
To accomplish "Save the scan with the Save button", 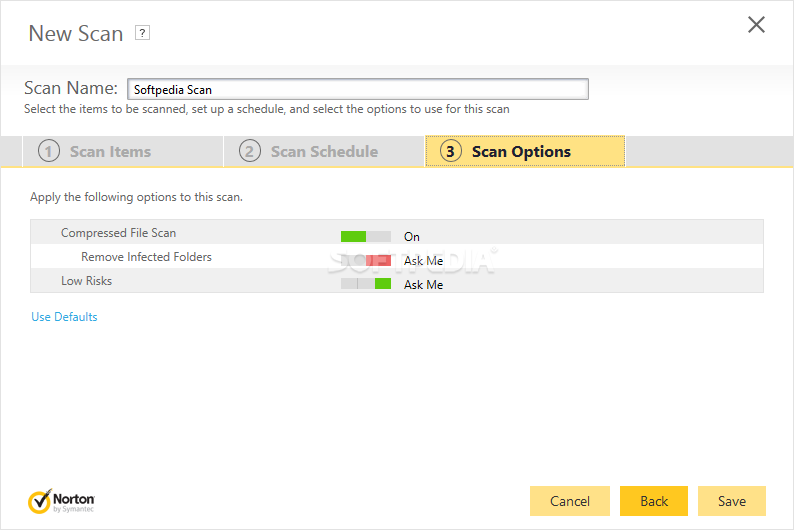I will (x=732, y=501).
